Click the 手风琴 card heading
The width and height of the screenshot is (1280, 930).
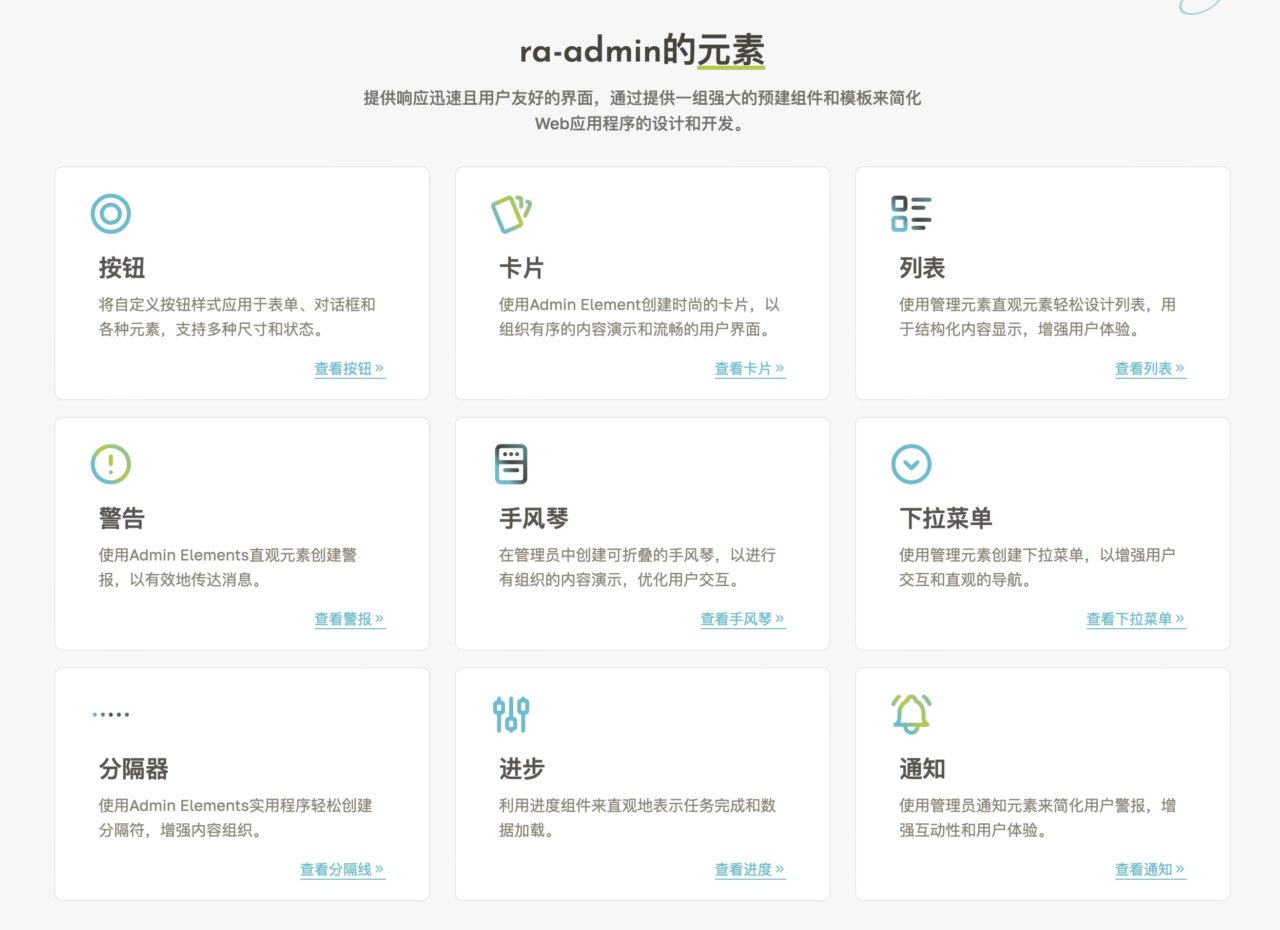point(534,518)
